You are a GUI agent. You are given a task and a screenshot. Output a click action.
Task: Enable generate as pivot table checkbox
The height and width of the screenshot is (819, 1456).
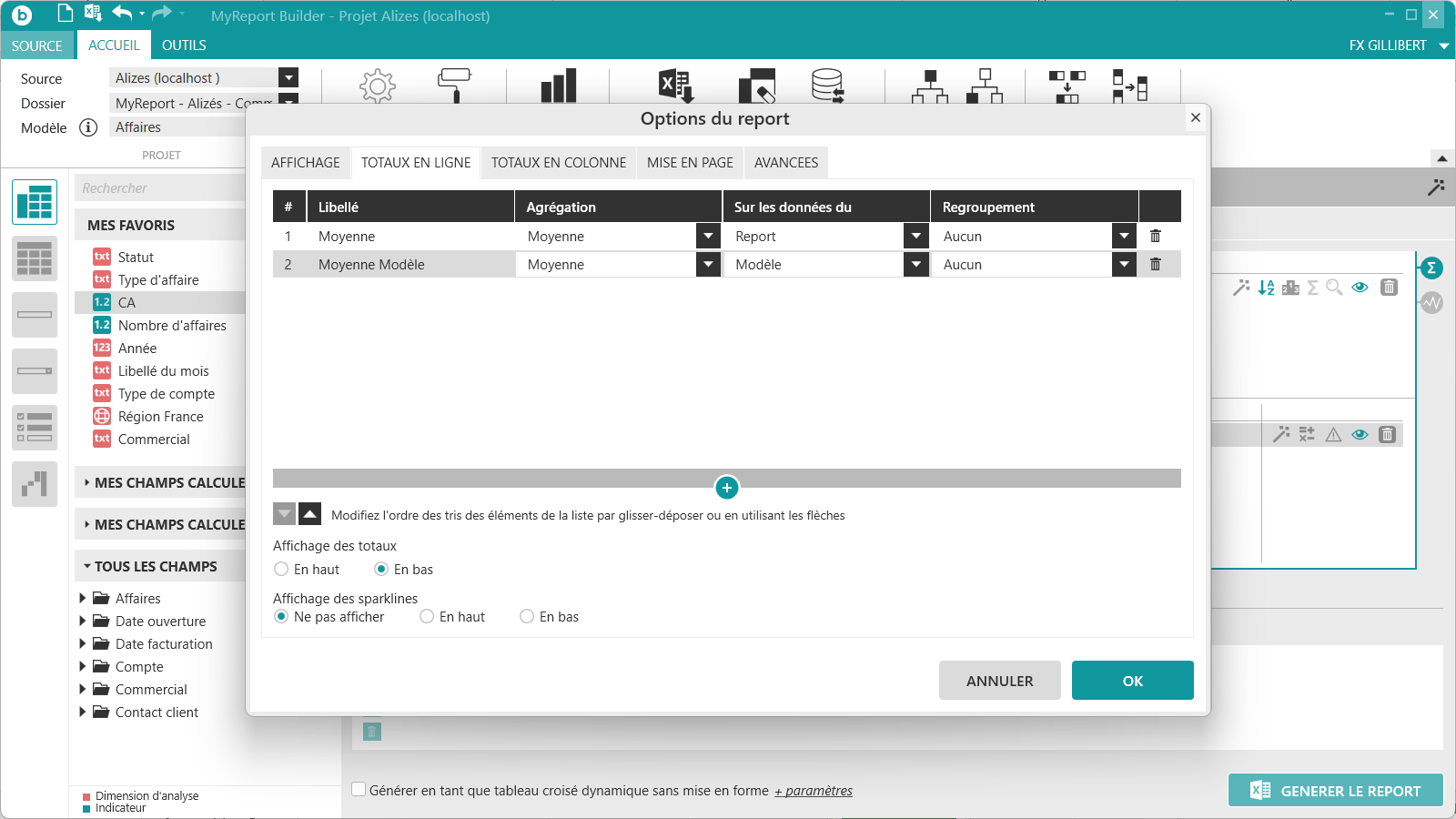click(x=359, y=790)
